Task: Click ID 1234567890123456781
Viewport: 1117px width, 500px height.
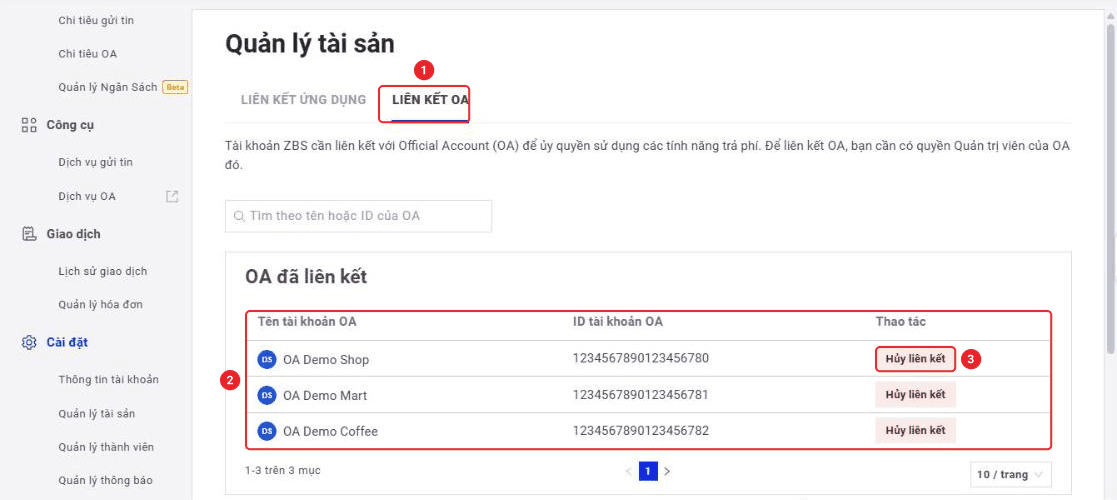Action: 640,394
